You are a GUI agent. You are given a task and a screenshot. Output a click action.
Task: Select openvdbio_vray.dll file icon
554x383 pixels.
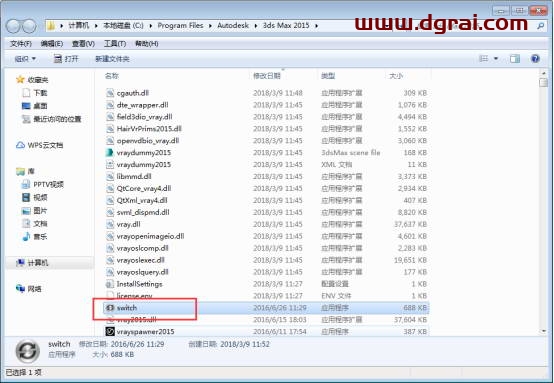click(x=110, y=141)
